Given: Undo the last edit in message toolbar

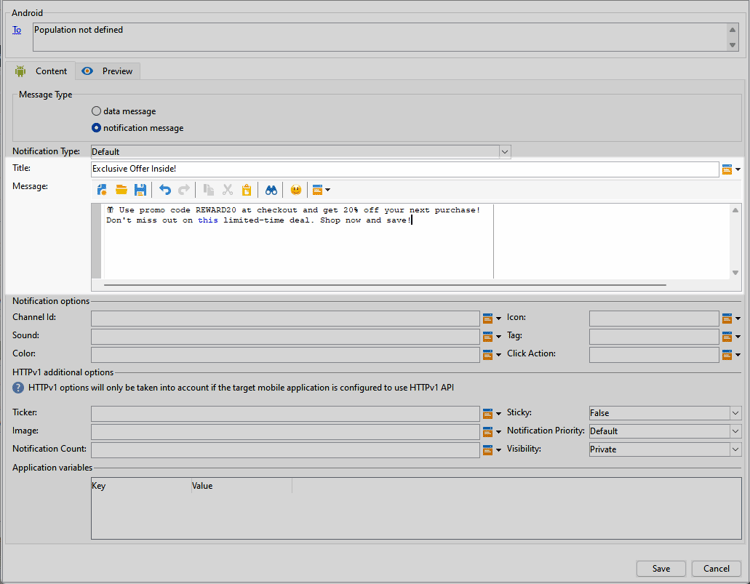Looking at the screenshot, I should (x=165, y=190).
